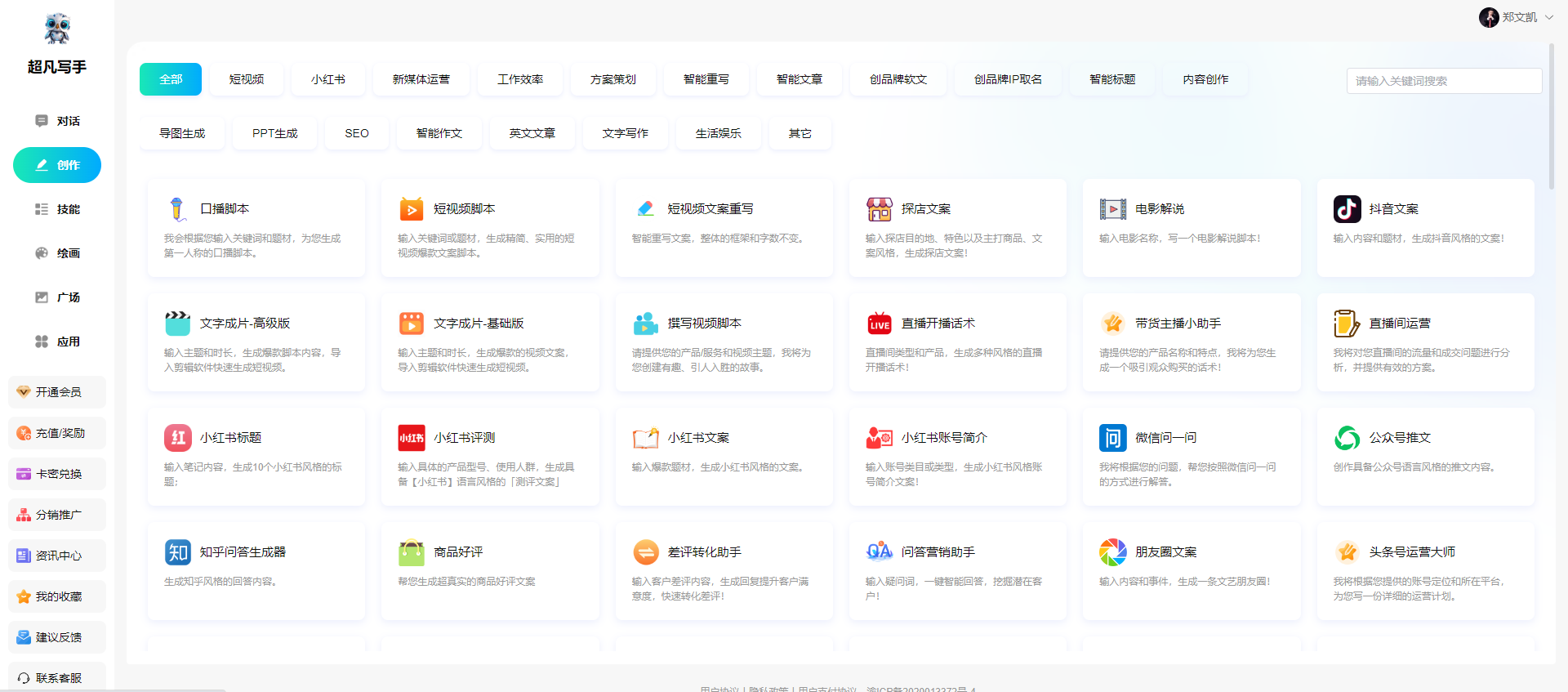Click the 开通会员 button
1568x692 pixels.
point(57,392)
